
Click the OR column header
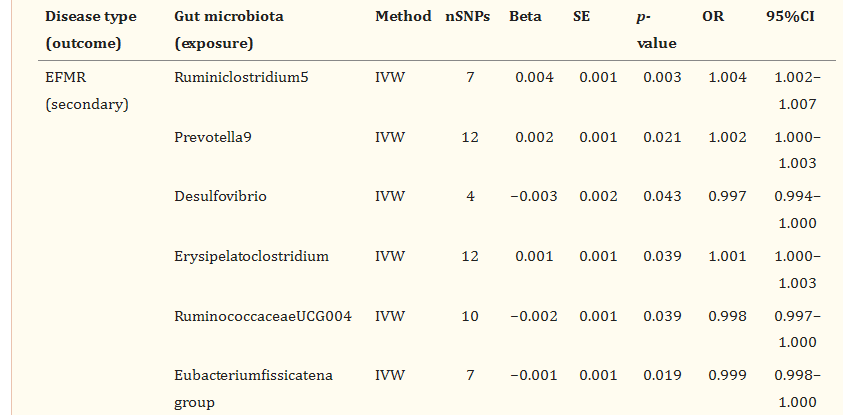tap(713, 17)
